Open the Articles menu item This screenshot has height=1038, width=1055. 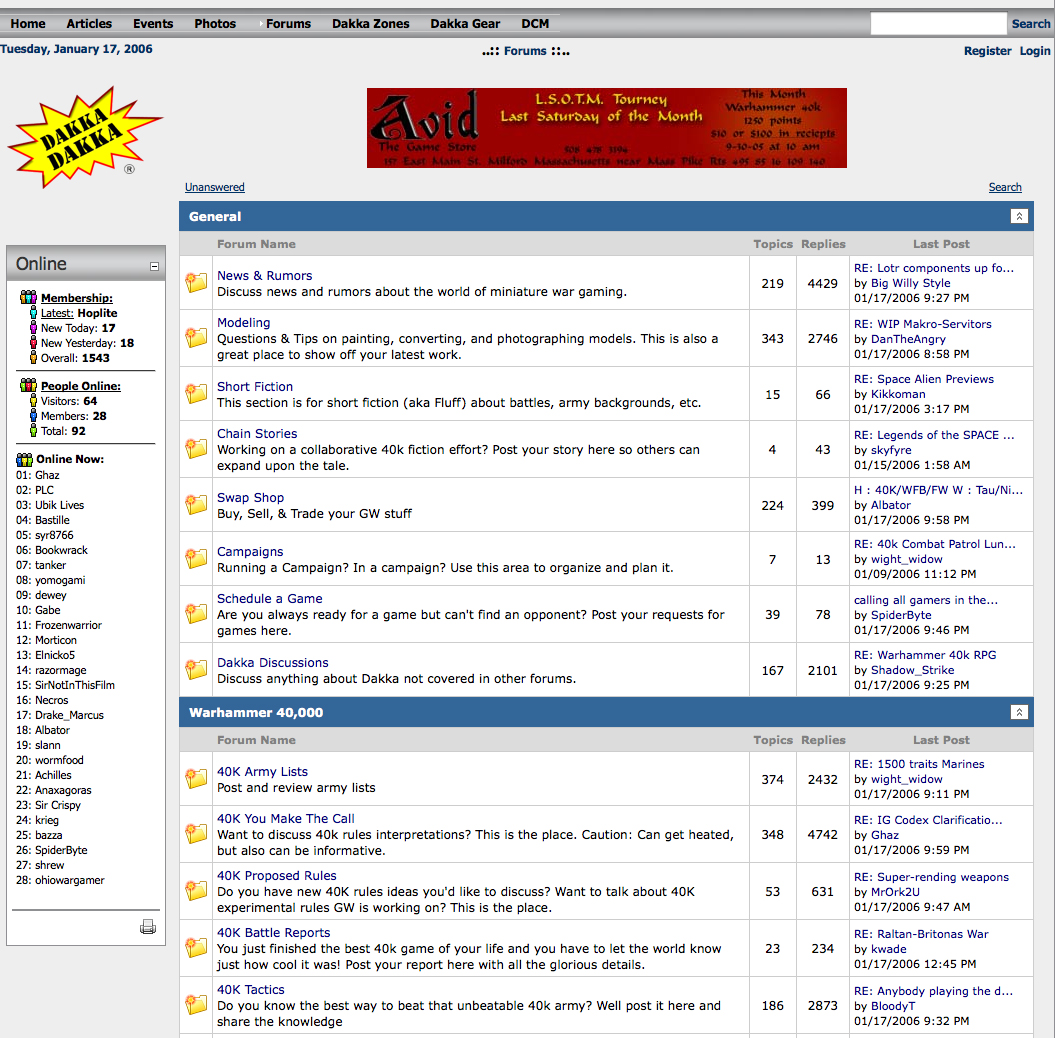(x=89, y=24)
